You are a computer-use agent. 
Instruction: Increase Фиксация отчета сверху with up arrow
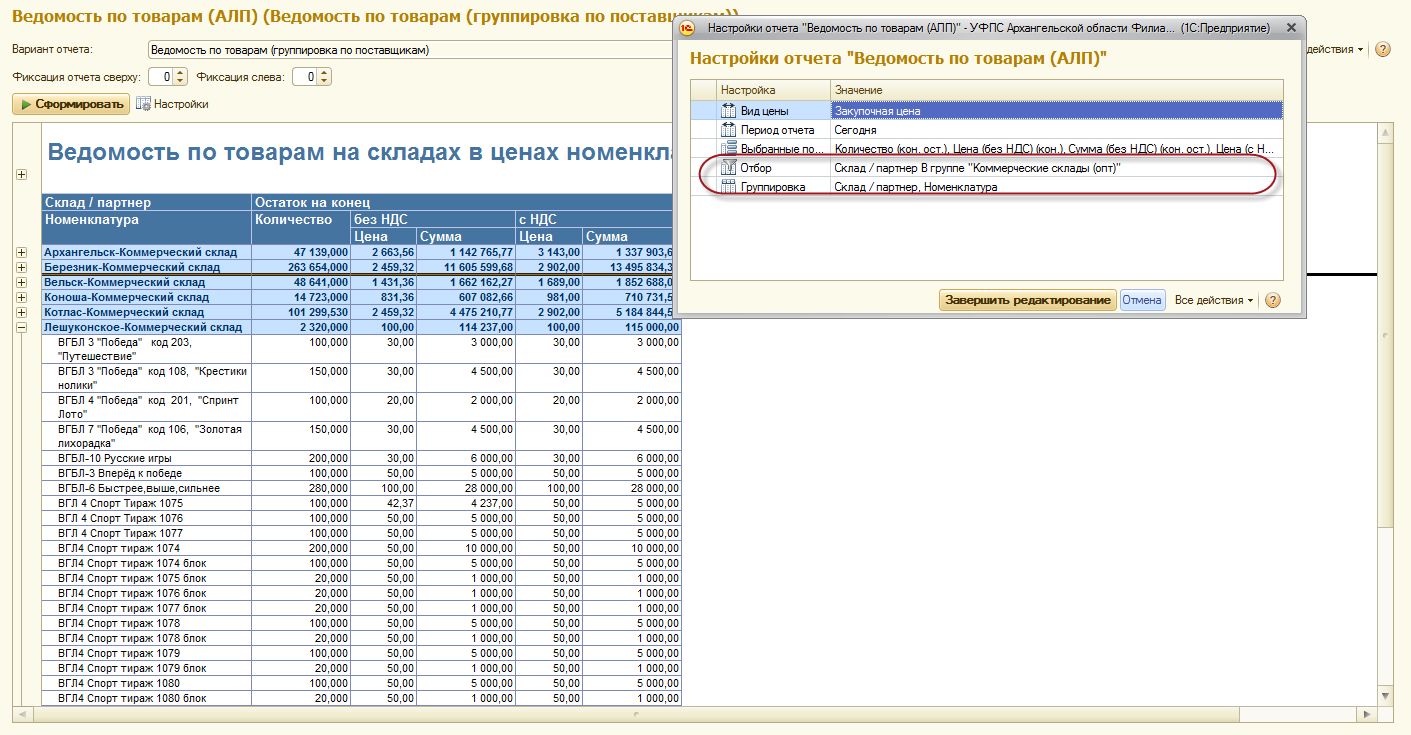click(180, 73)
